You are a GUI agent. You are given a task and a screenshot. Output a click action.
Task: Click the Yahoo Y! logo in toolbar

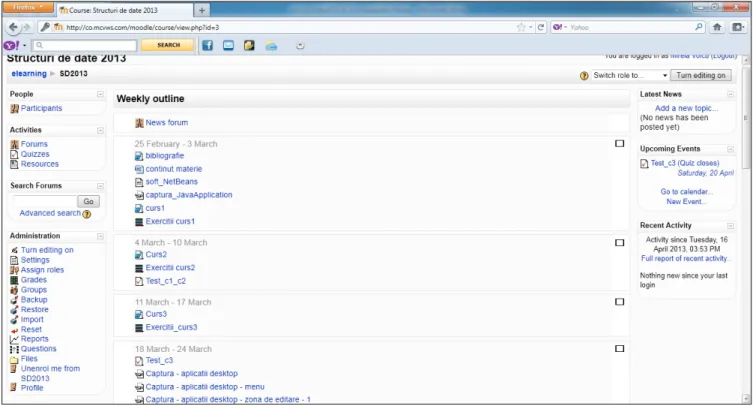tap(11, 46)
